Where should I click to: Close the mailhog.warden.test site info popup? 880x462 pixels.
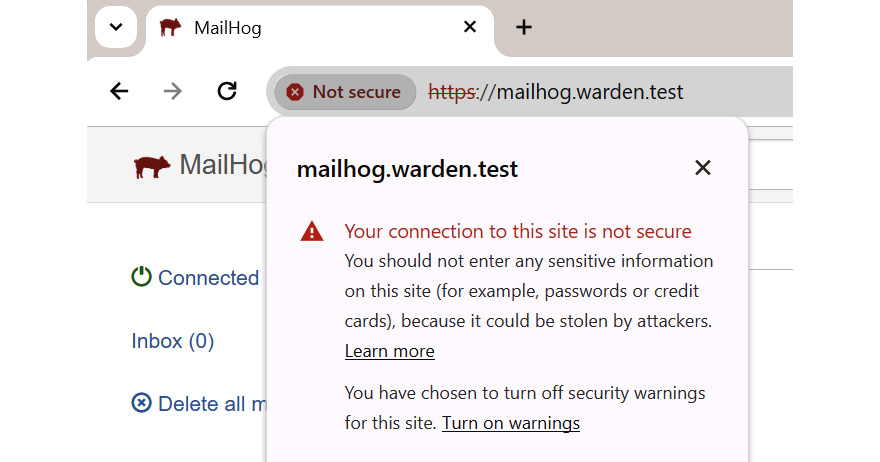coord(703,167)
